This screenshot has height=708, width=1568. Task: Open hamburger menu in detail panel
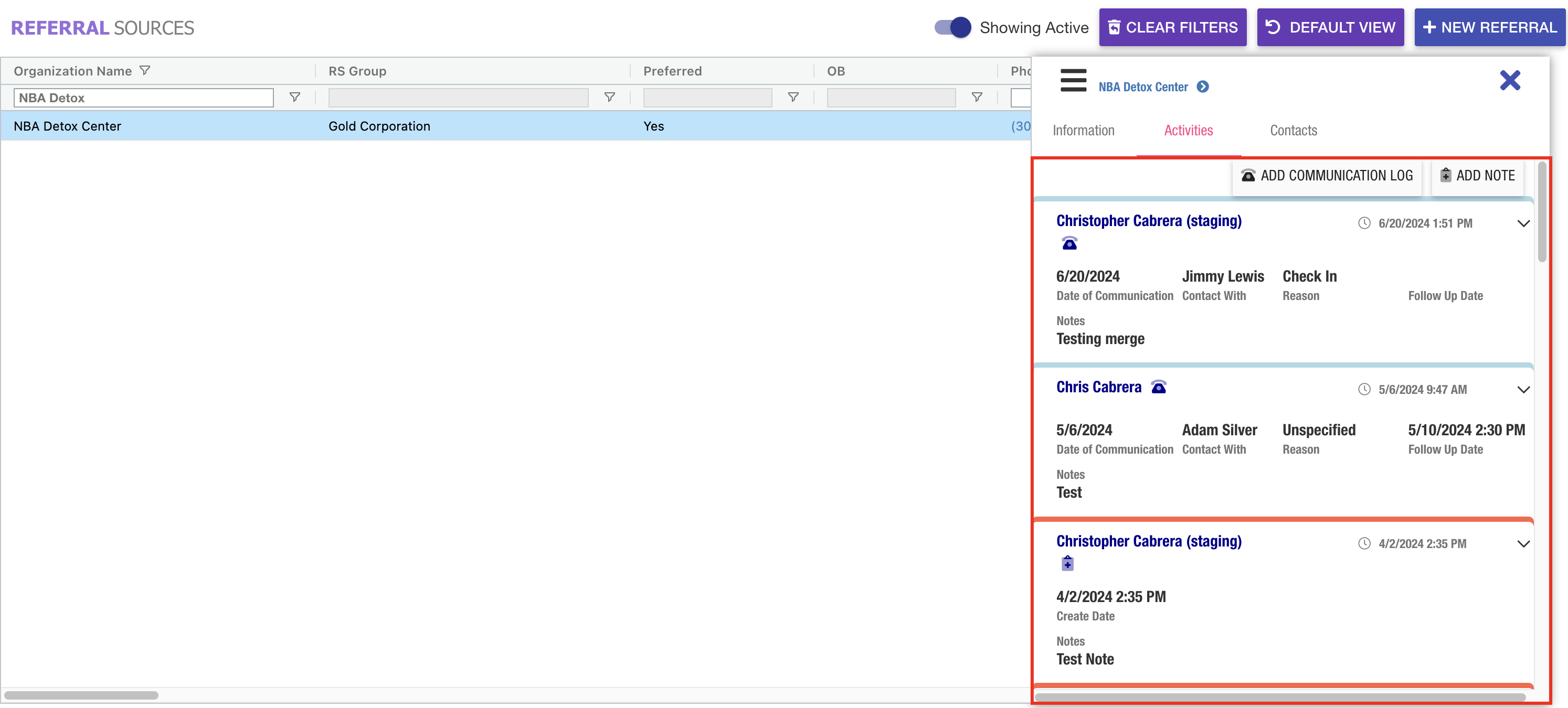(1073, 80)
